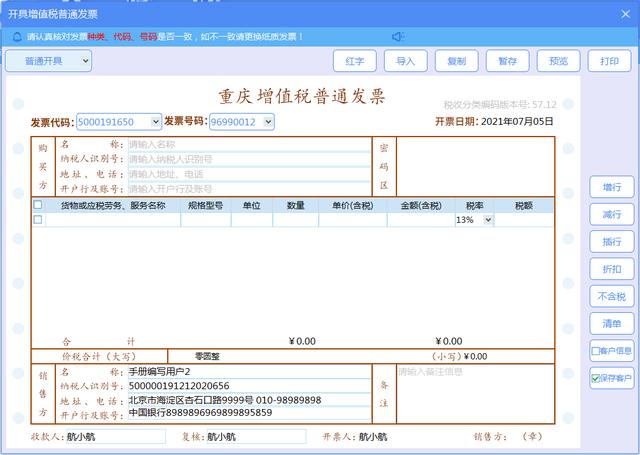Viewport: 640px width, 455px height.
Task: Click the 减行 button
Action: 612,214
